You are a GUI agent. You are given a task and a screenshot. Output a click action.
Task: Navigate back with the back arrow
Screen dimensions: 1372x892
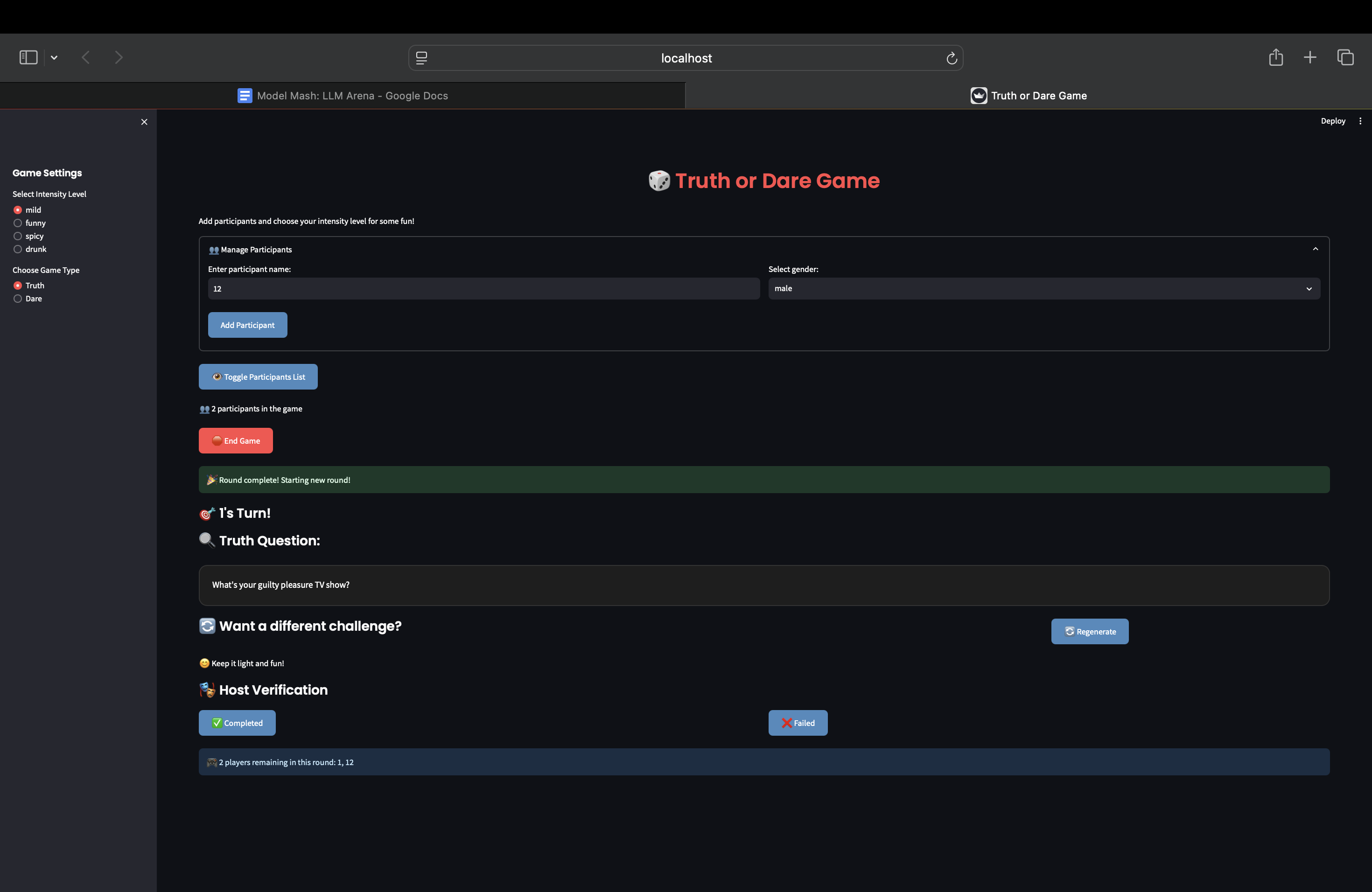coord(86,57)
